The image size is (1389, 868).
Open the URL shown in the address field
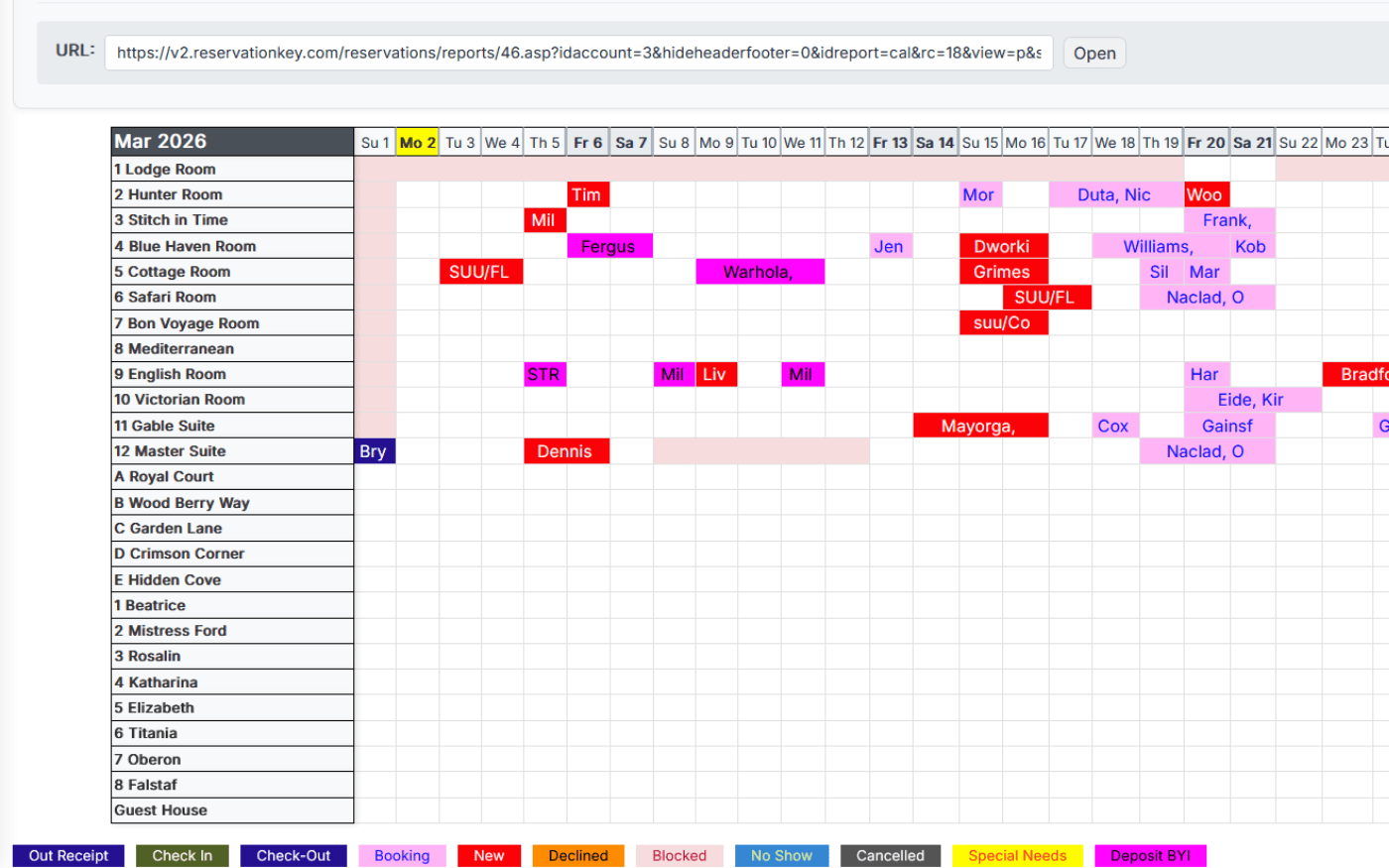pyautogui.click(x=1093, y=53)
